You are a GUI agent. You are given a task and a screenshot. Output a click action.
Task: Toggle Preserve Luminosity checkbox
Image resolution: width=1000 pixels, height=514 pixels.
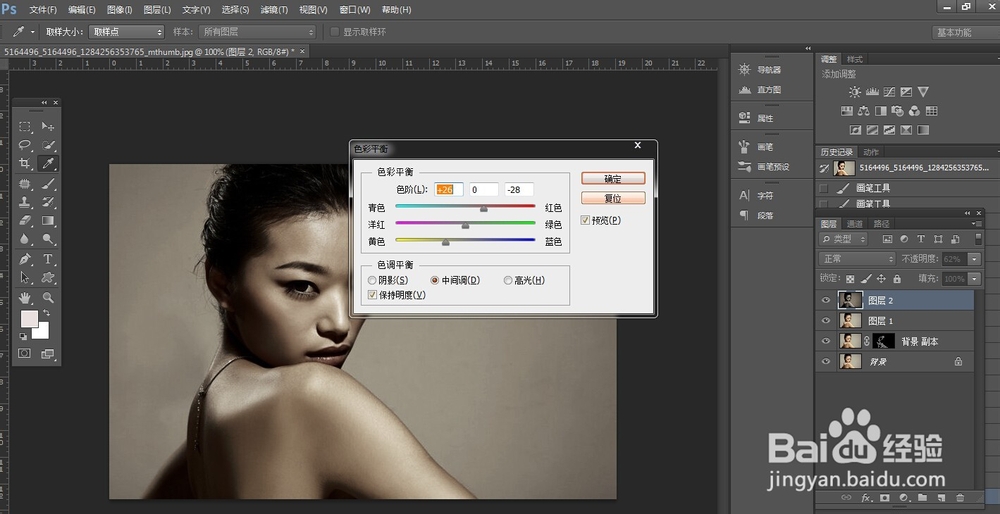click(372, 295)
